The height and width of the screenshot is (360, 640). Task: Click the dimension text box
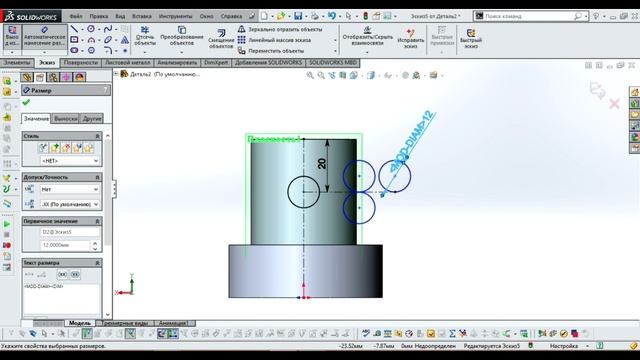pyautogui.click(x=62, y=298)
